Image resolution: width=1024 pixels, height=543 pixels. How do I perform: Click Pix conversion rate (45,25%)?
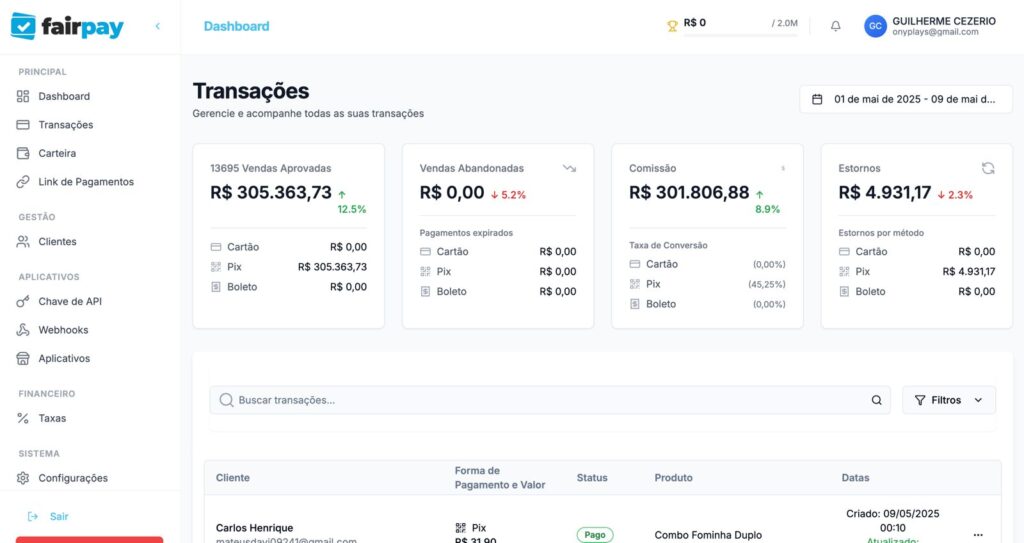(767, 284)
